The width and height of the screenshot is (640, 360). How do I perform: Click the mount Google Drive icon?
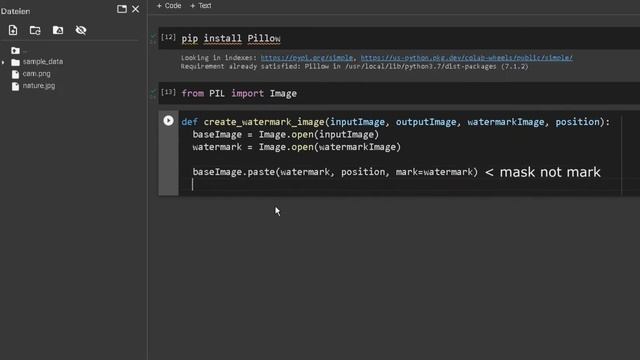coord(58,30)
